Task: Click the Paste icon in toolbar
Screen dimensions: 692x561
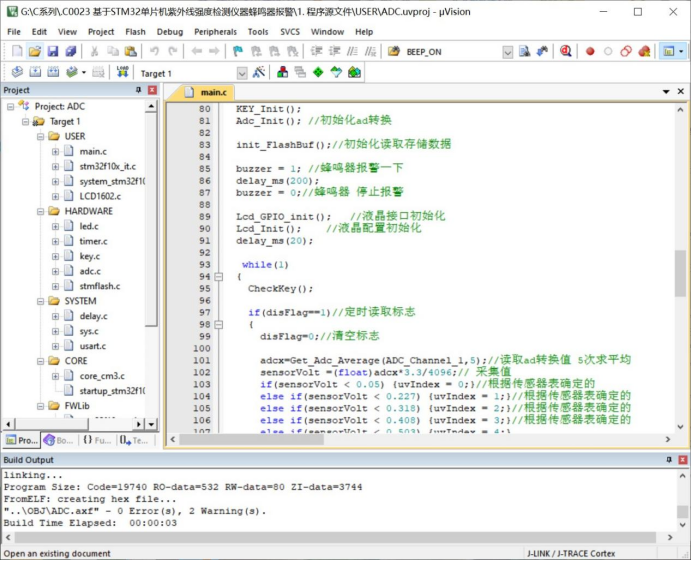Action: pyautogui.click(x=131, y=51)
